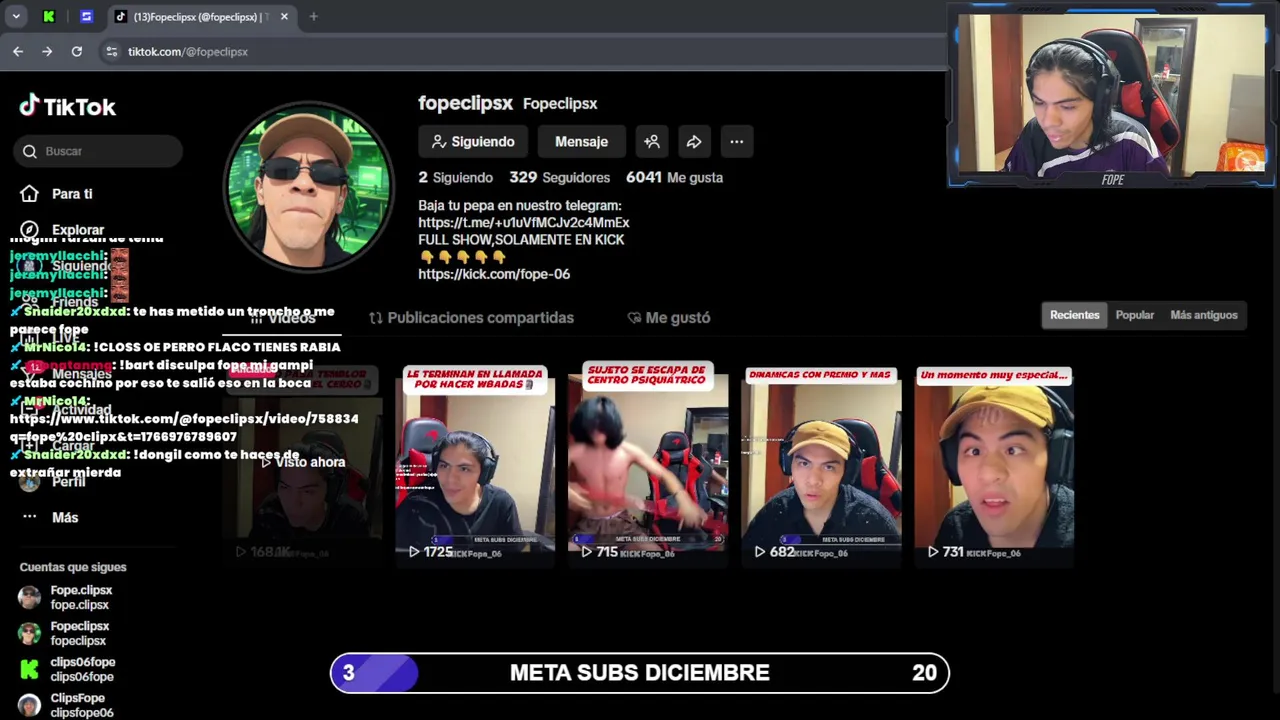The height and width of the screenshot is (720, 1280).
Task: Open the Me gustó tab
Action: (668, 318)
